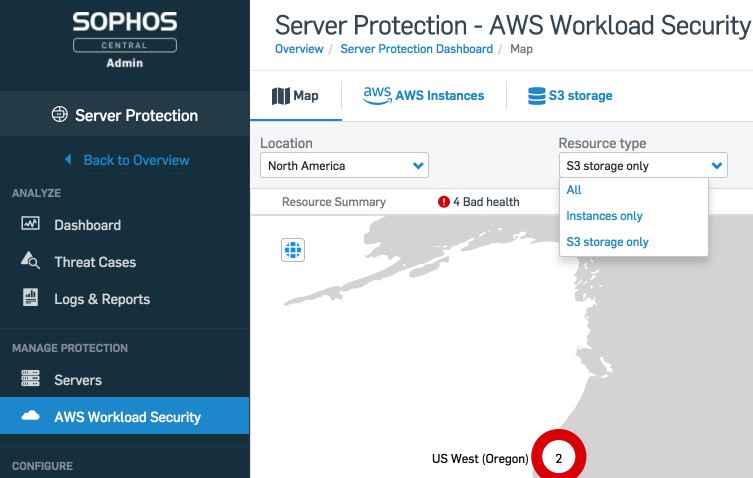Image resolution: width=753 pixels, height=478 pixels.
Task: Click the globe reset-view button on the map
Action: coord(293,250)
